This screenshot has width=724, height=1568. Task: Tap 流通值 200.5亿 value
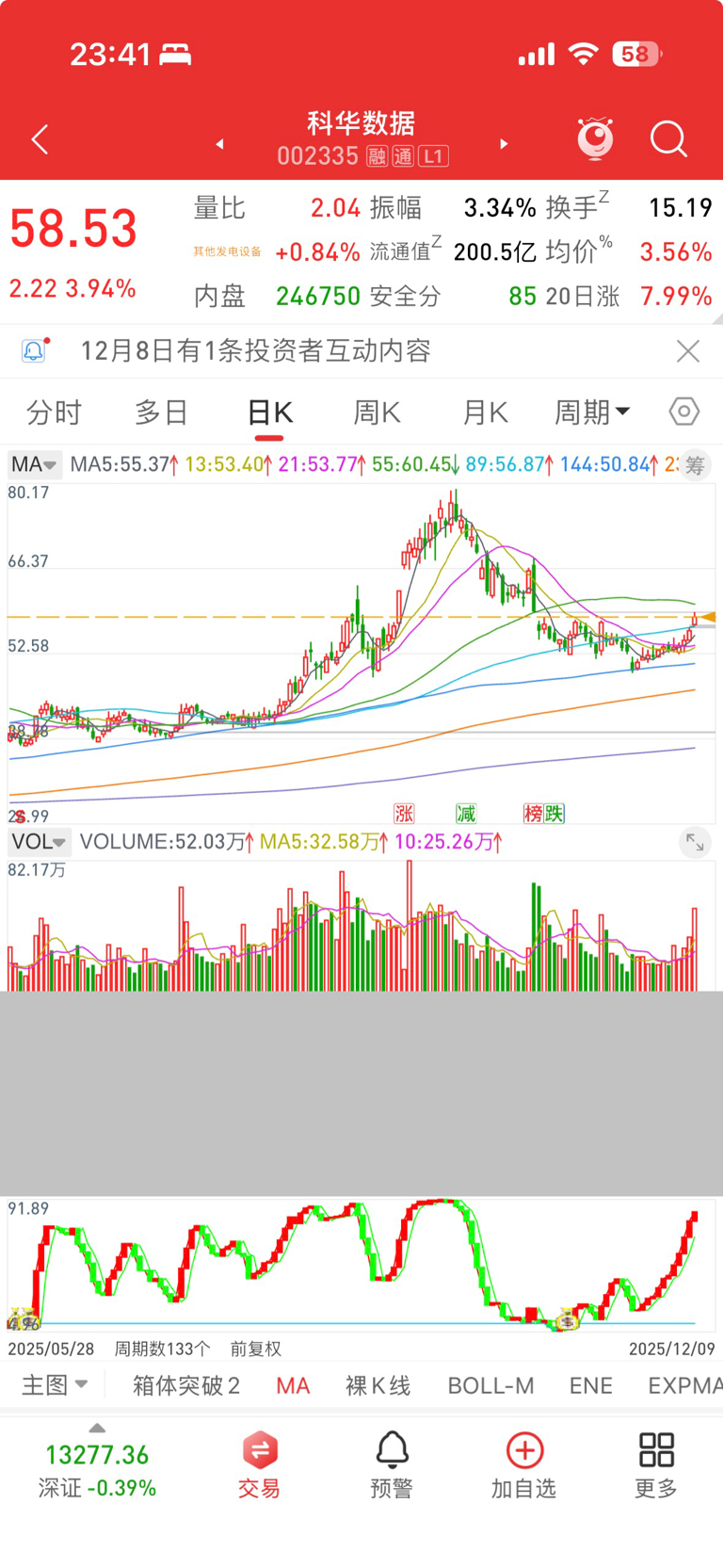pos(495,252)
